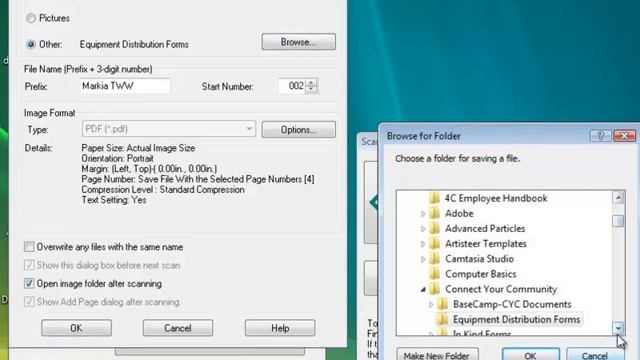The width and height of the screenshot is (640, 360).
Task: Click Cancel in the File Save Settings dialog
Action: tap(178, 328)
